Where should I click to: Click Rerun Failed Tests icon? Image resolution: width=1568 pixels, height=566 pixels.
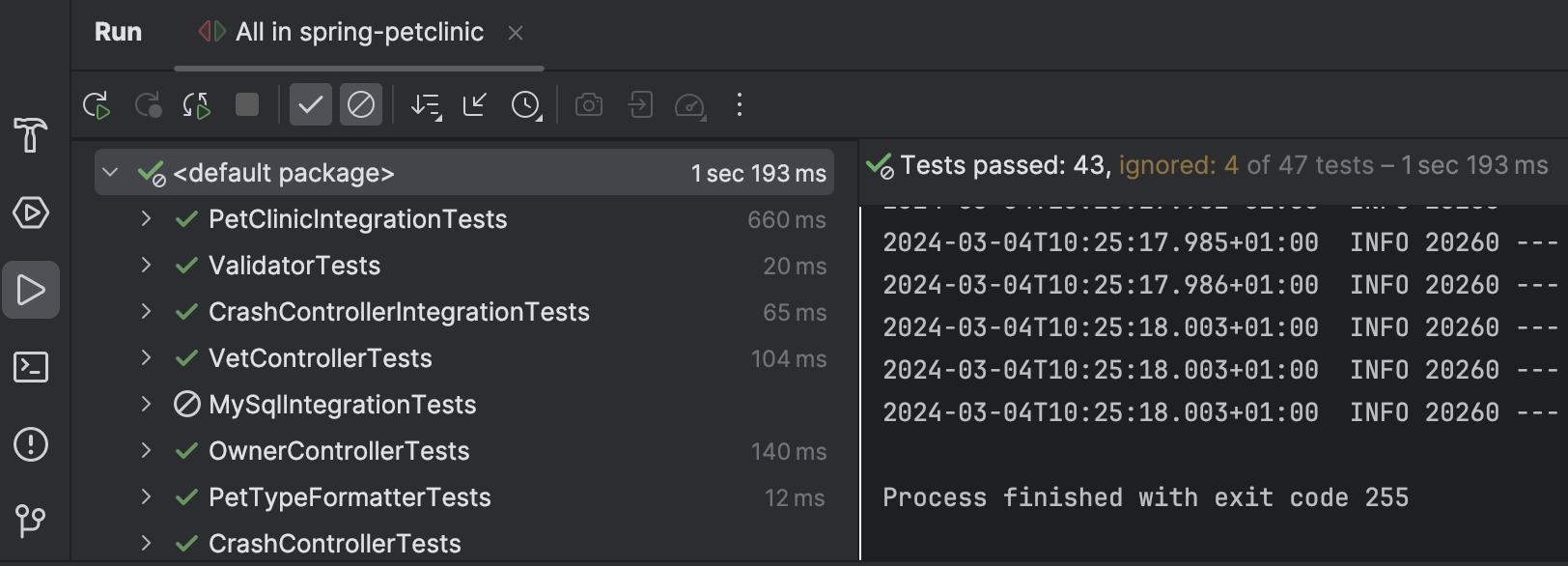click(148, 105)
